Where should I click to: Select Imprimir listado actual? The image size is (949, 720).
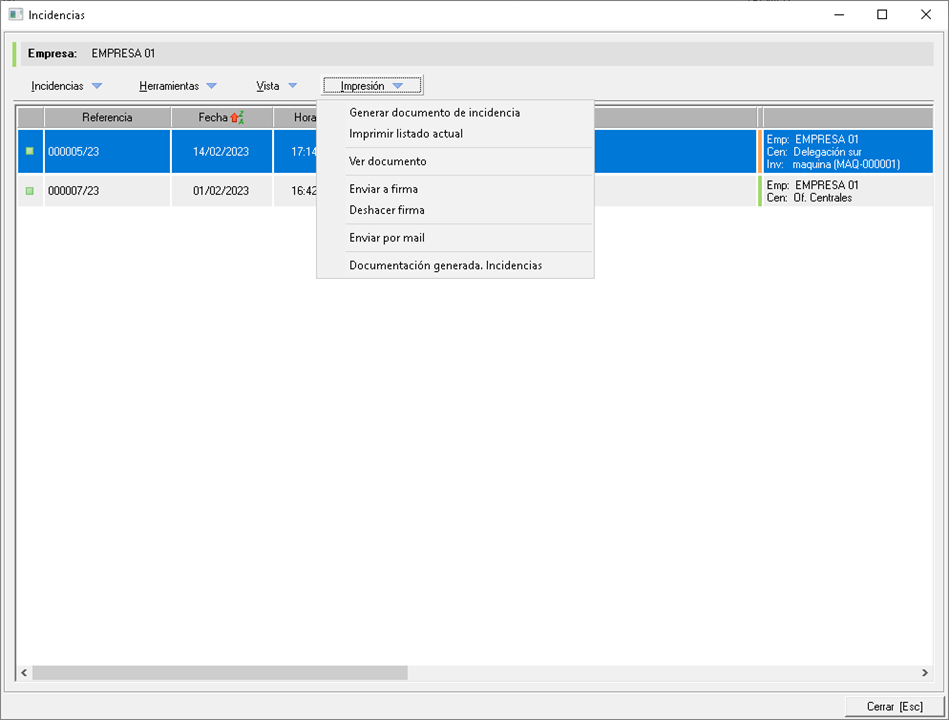[406, 134]
